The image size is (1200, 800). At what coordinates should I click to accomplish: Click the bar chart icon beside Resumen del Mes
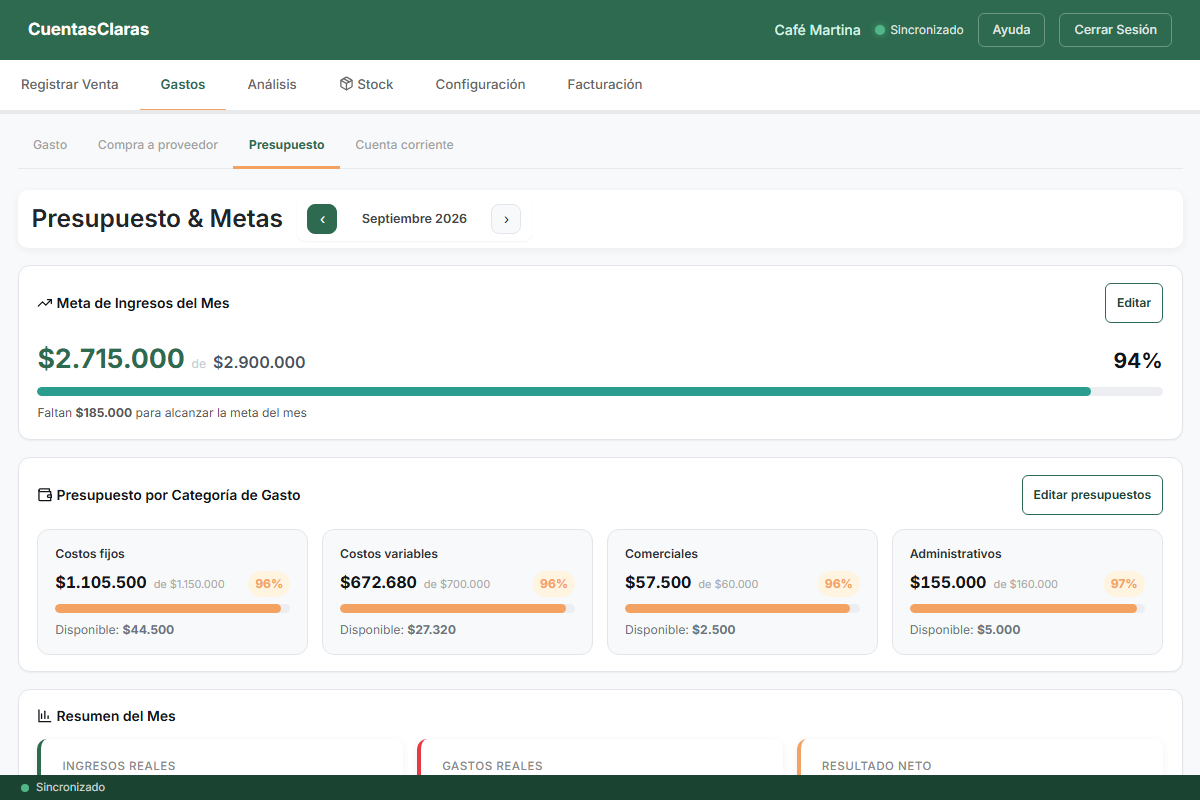[44, 716]
